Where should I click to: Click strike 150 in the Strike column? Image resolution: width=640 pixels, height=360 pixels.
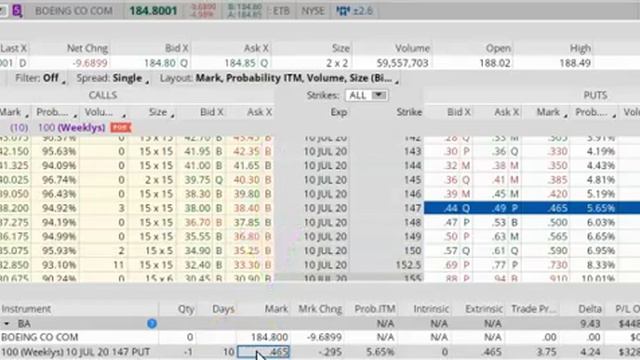click(413, 251)
